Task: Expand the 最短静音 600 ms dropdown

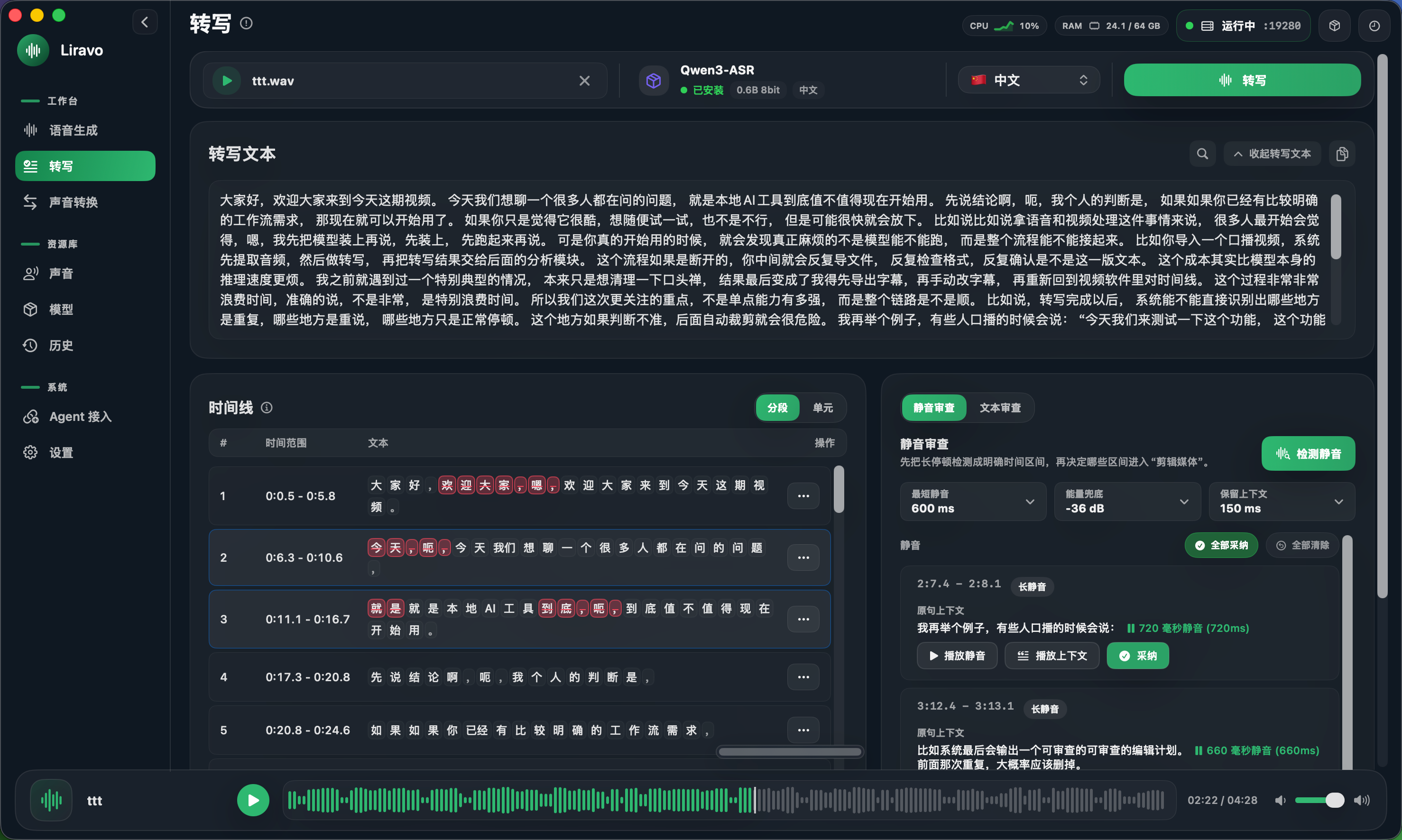Action: [973, 502]
